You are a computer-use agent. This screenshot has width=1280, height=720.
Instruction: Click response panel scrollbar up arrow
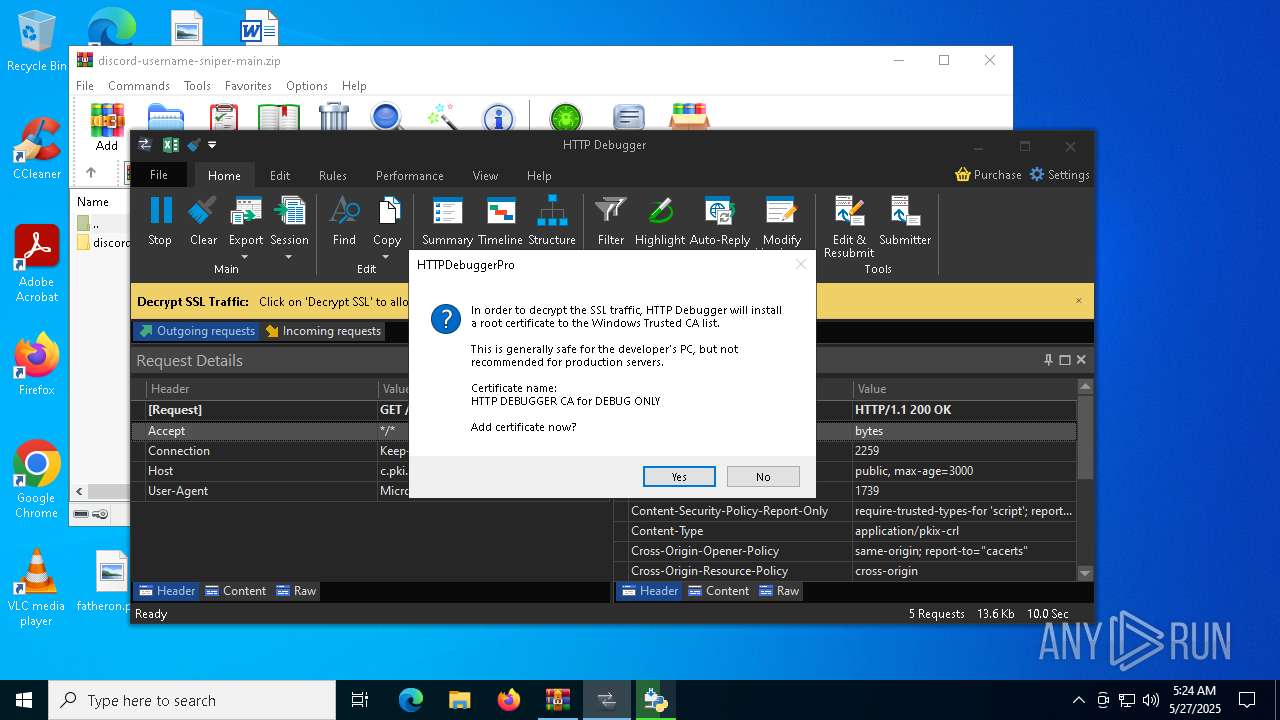(x=1085, y=386)
